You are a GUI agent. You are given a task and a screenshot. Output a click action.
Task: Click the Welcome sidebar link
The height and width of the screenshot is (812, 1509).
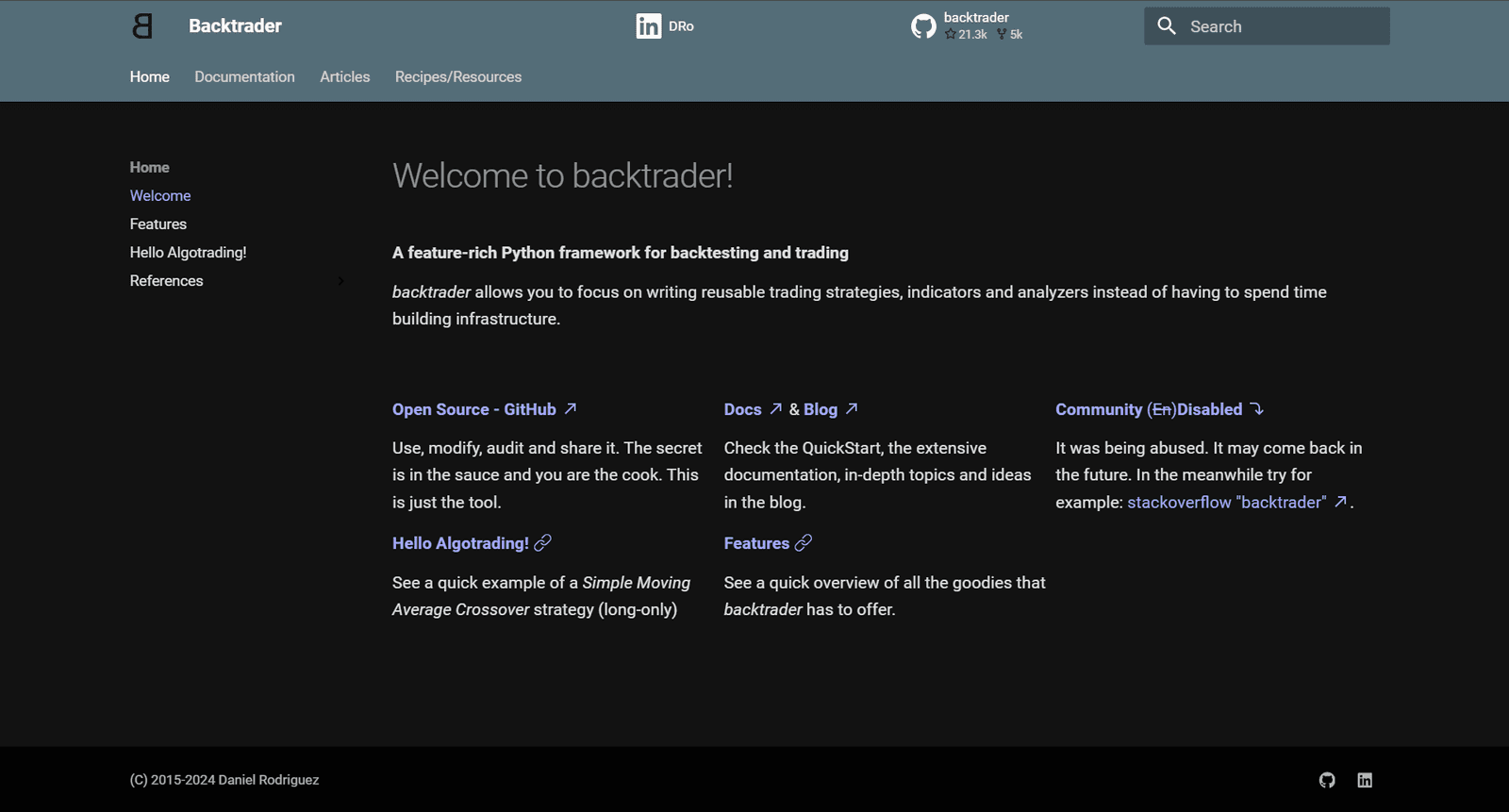(x=160, y=196)
